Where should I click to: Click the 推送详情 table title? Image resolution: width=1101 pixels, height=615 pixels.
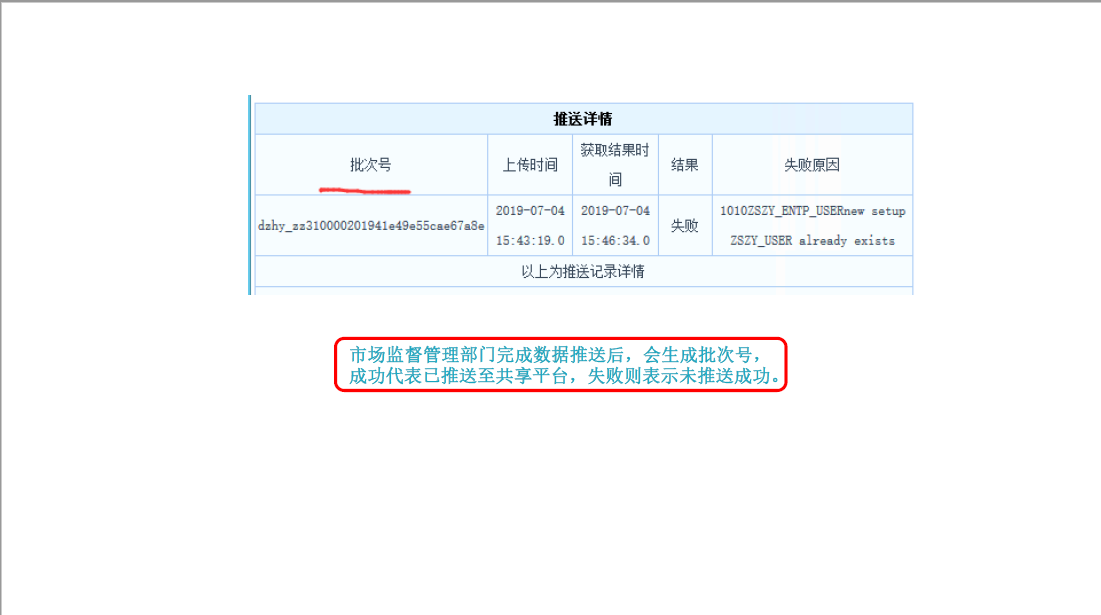click(583, 119)
